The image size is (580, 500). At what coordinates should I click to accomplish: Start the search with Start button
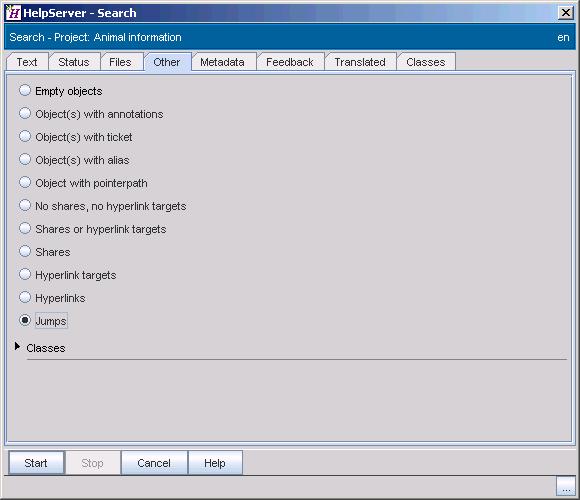pyautogui.click(x=36, y=463)
